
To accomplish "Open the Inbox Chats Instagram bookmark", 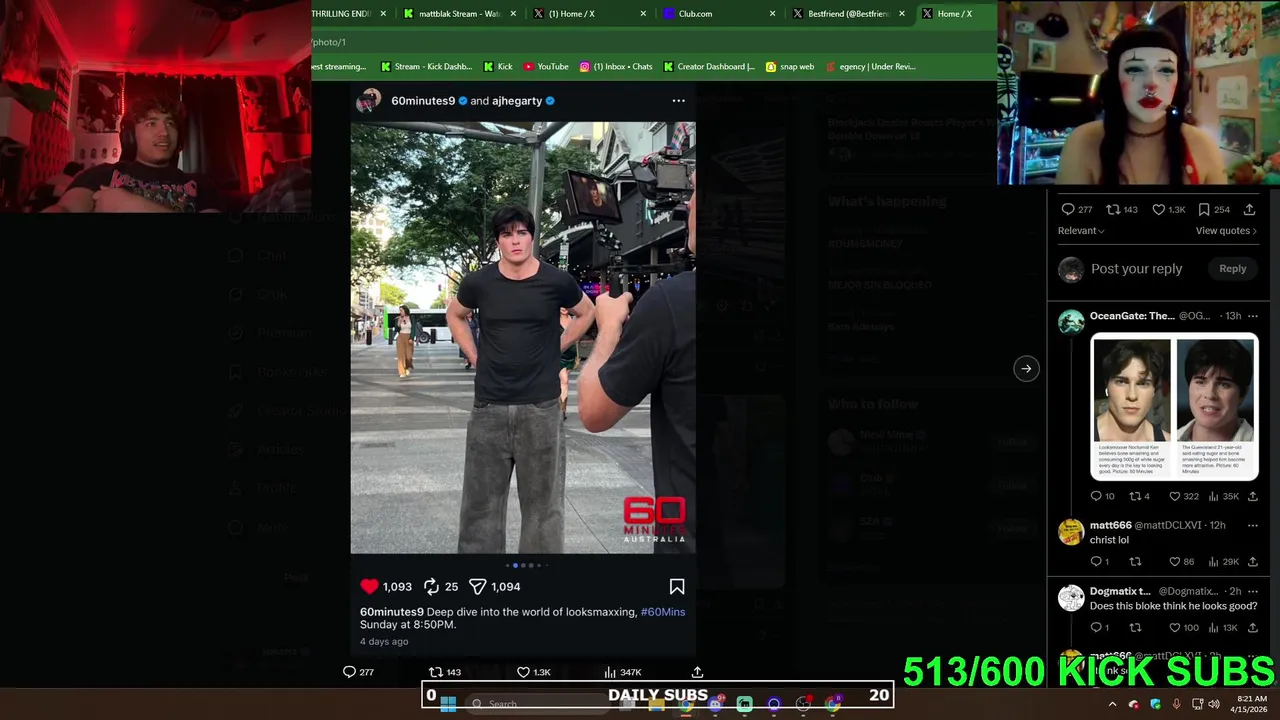I will pos(616,67).
